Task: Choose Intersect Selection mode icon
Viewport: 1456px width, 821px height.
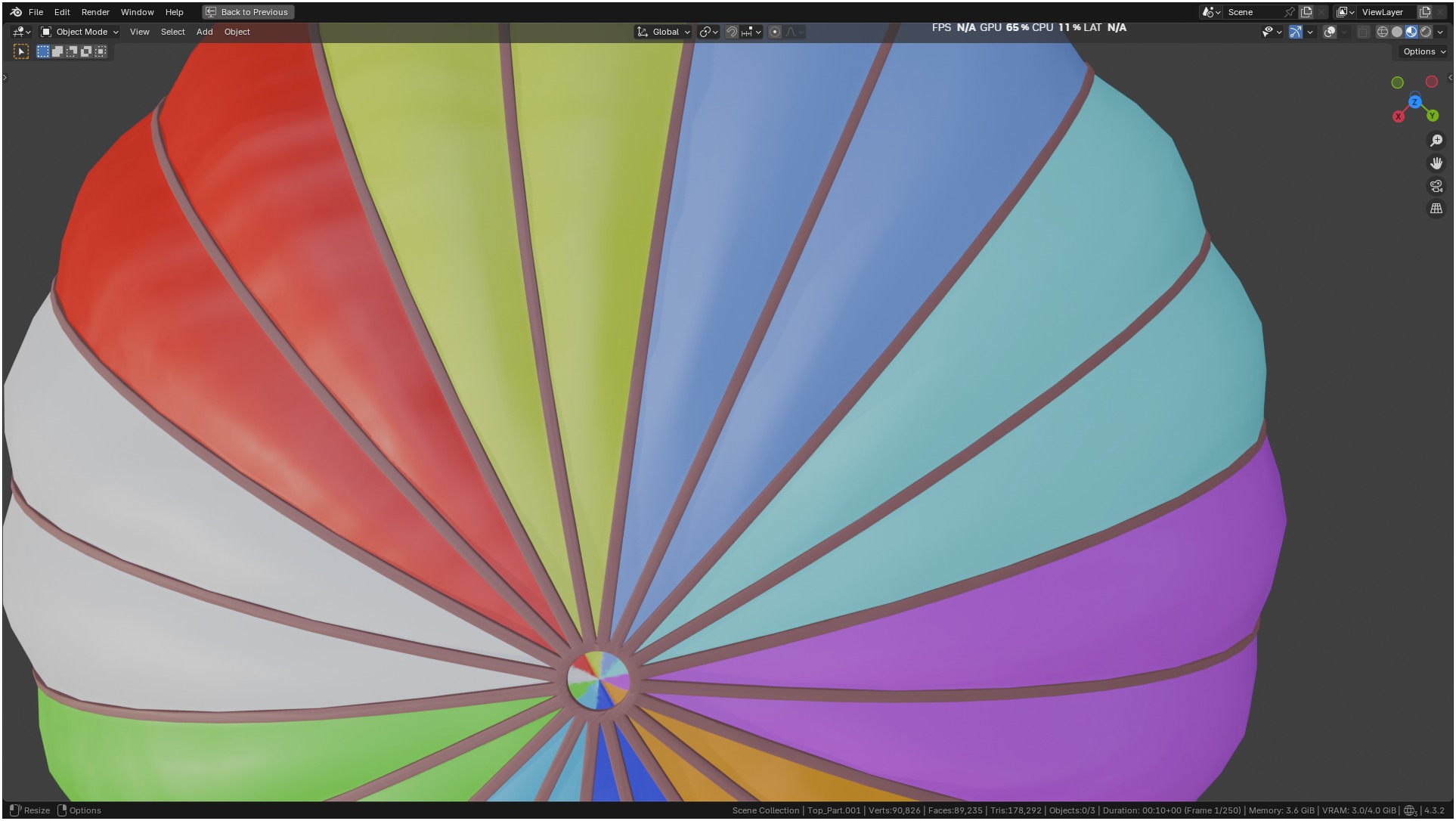Action: (101, 51)
